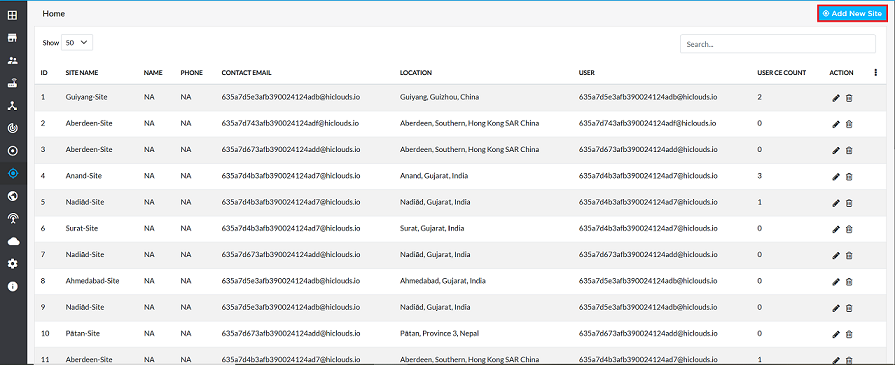Viewport: 895px width, 365px height.
Task: Edit the site with ID 7
Action: point(836,255)
